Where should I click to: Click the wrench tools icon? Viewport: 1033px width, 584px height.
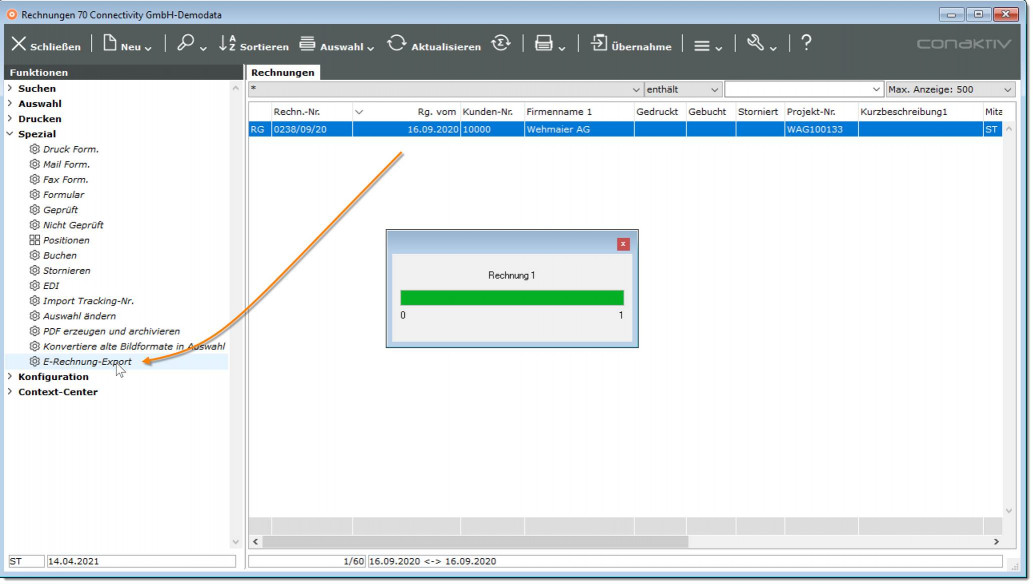pyautogui.click(x=756, y=44)
